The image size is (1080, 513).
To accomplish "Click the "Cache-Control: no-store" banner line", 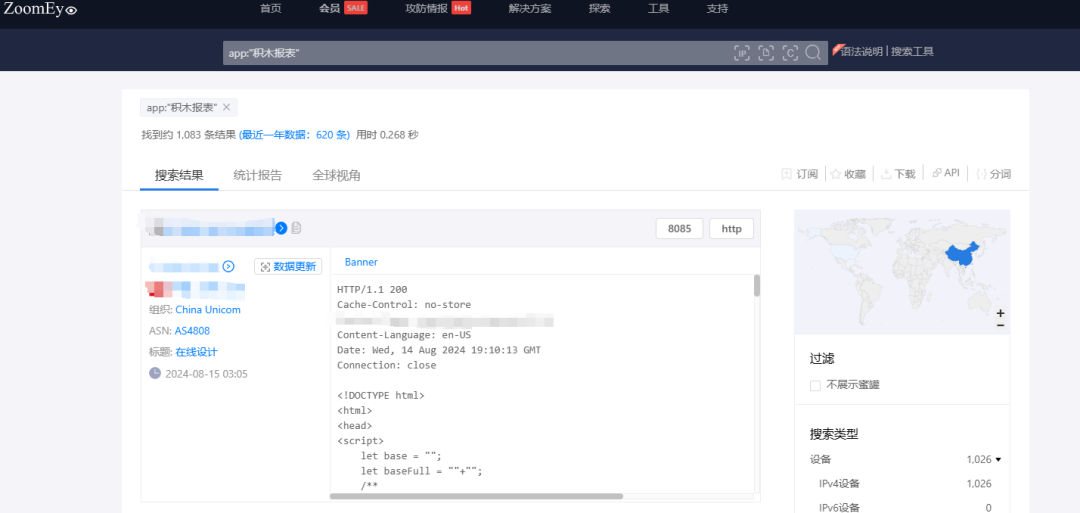I will [404, 304].
